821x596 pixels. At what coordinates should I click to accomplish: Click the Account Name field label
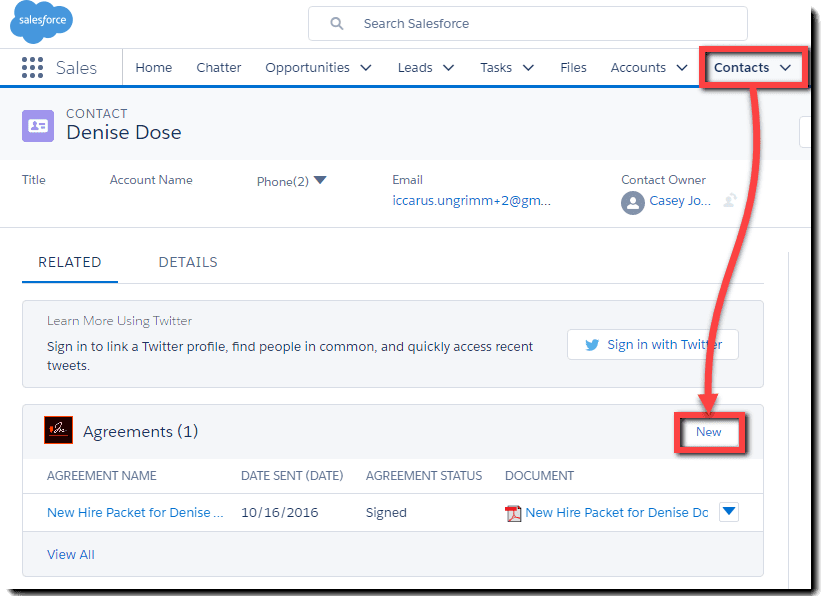click(151, 180)
